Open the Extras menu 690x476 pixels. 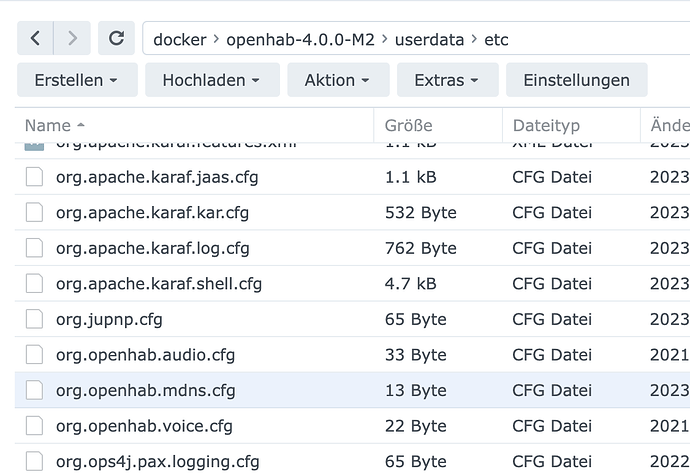[x=446, y=80]
